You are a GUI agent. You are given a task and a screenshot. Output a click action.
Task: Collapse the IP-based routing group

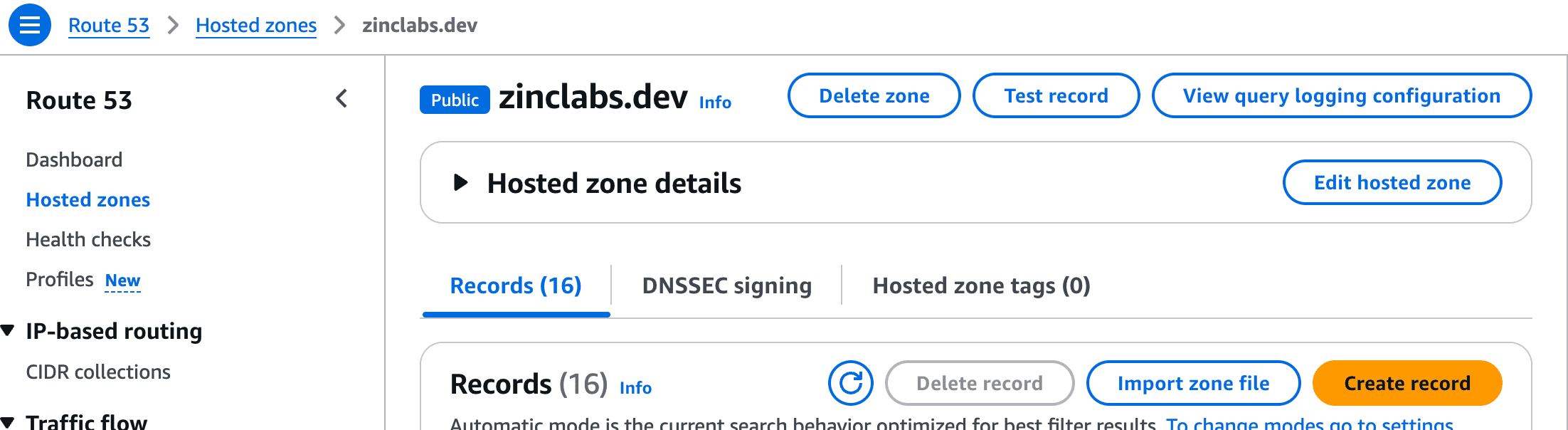9,330
